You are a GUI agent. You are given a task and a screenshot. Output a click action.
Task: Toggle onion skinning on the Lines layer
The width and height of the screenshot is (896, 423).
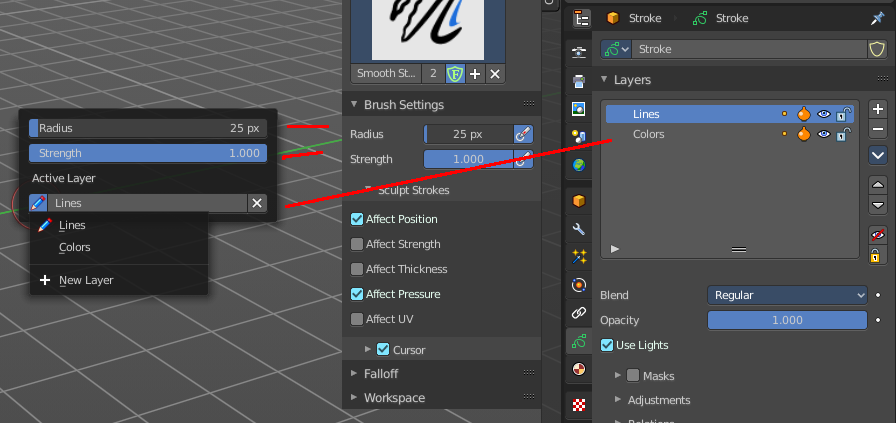pos(804,114)
